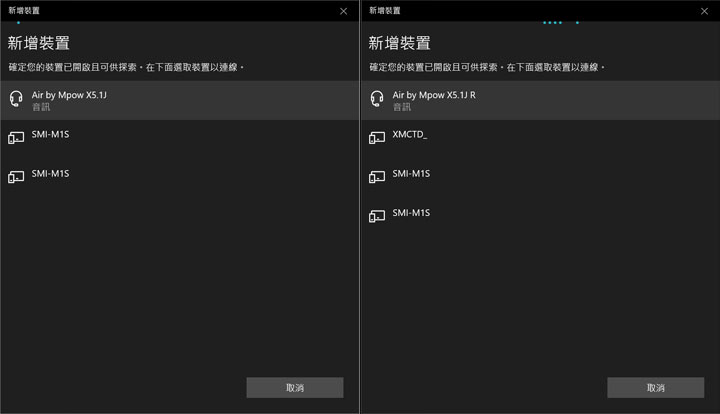The width and height of the screenshot is (720, 414).
Task: Select the Air by Mpow X5.1J device name
Action: (x=67, y=94)
